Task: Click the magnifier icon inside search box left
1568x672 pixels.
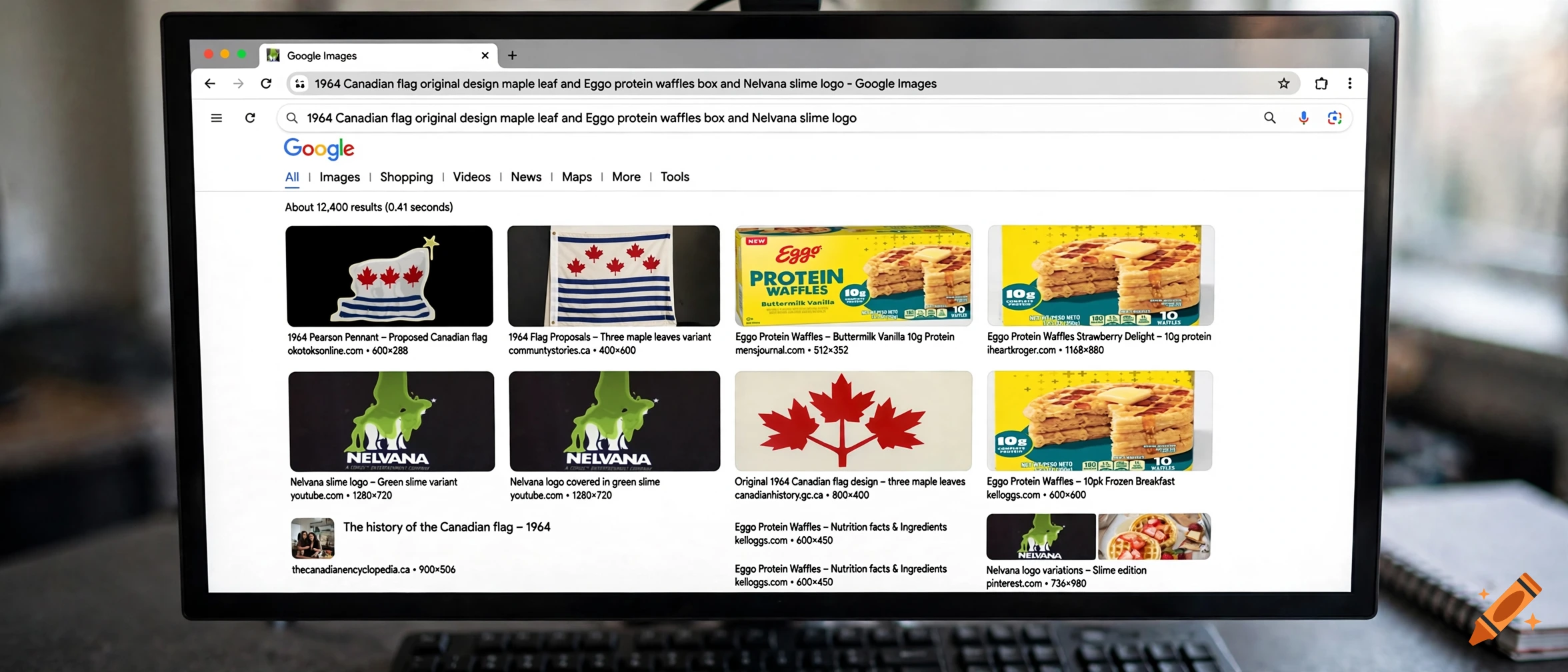Action: point(292,118)
